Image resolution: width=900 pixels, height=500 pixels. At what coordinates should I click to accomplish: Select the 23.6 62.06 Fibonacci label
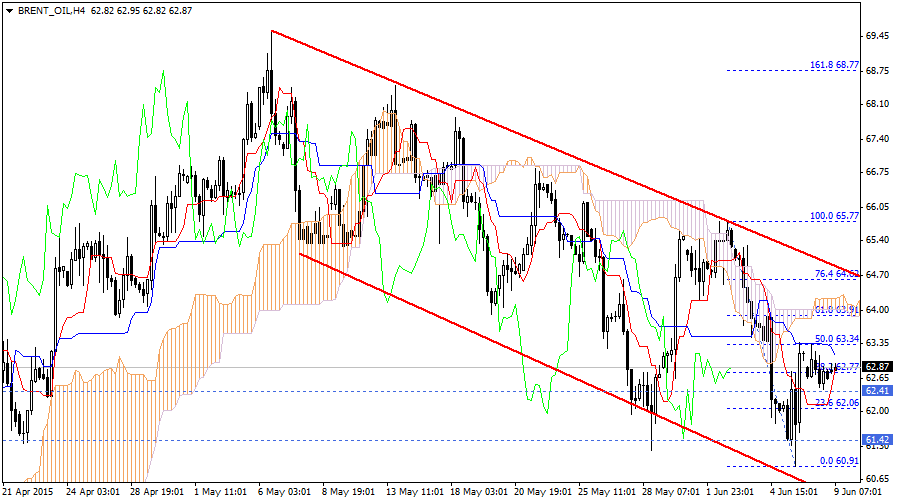click(x=837, y=403)
